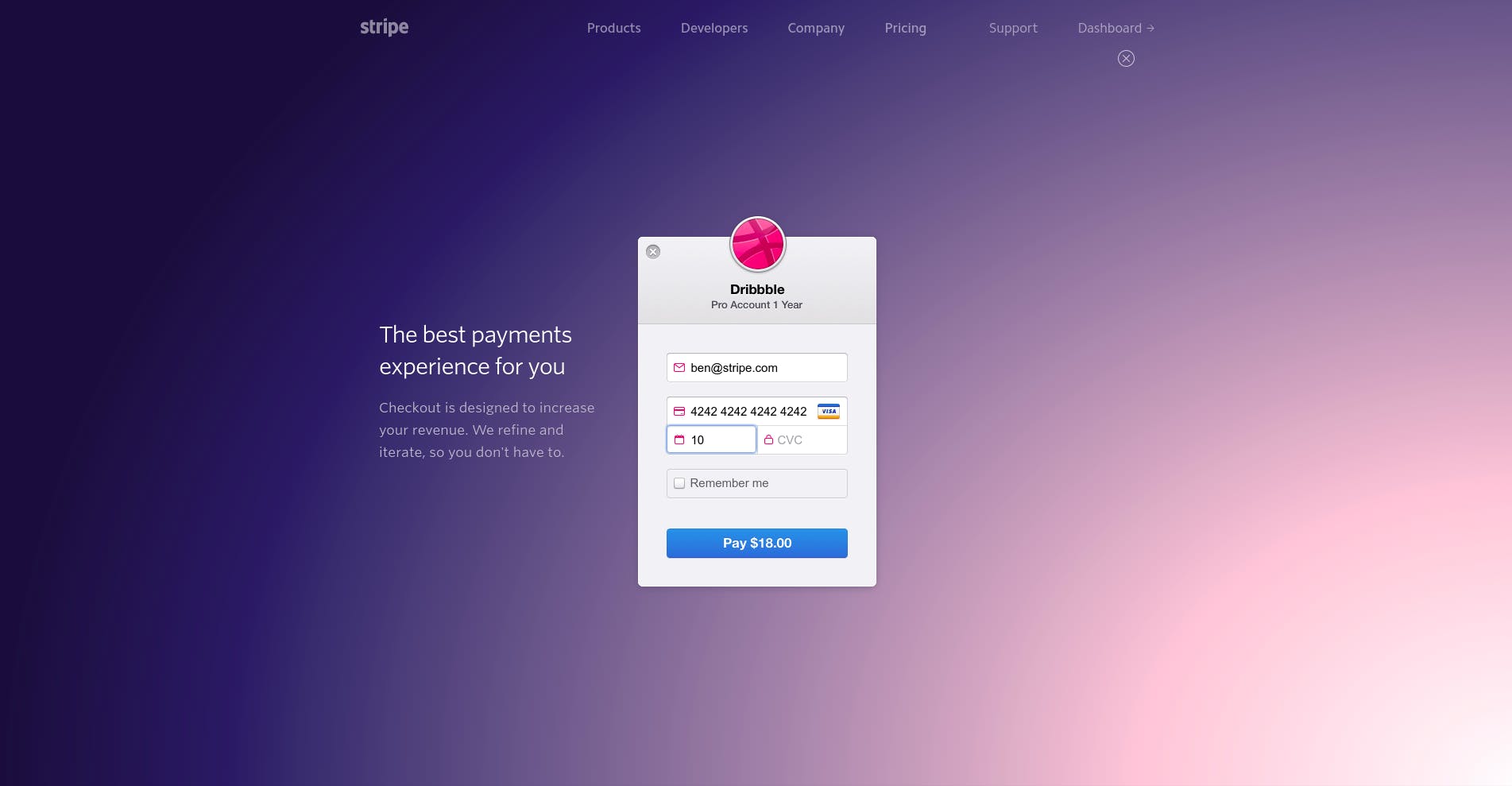The width and height of the screenshot is (1512, 786).
Task: Open the Developers menu
Action: (714, 28)
